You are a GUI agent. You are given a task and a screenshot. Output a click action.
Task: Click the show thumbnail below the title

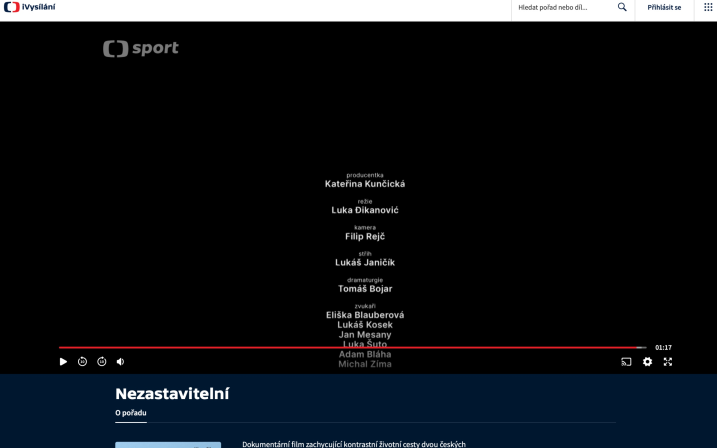[168, 445]
